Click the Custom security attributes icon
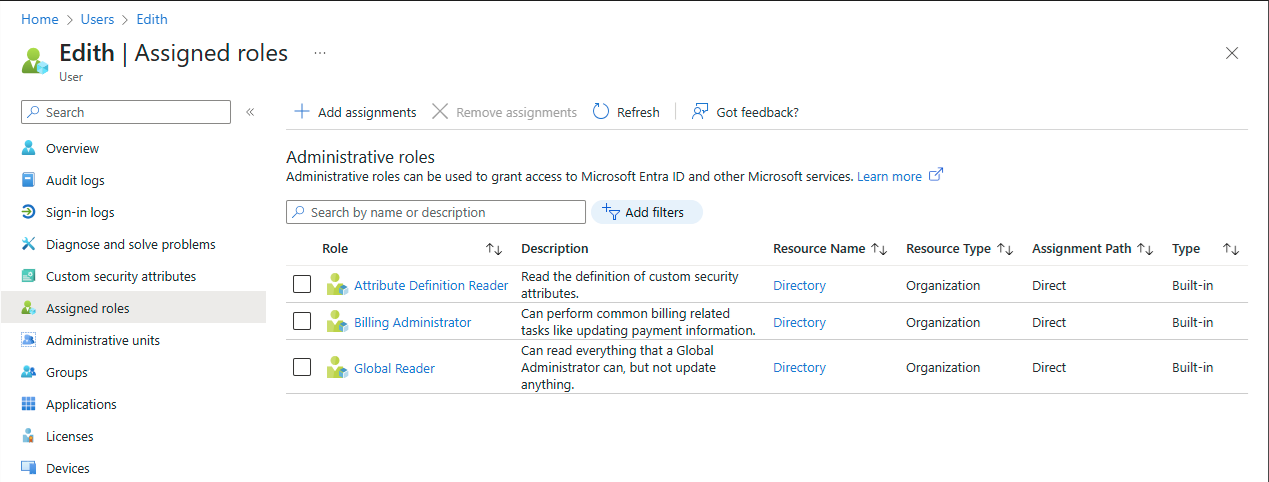Image resolution: width=1269 pixels, height=482 pixels. (28, 277)
